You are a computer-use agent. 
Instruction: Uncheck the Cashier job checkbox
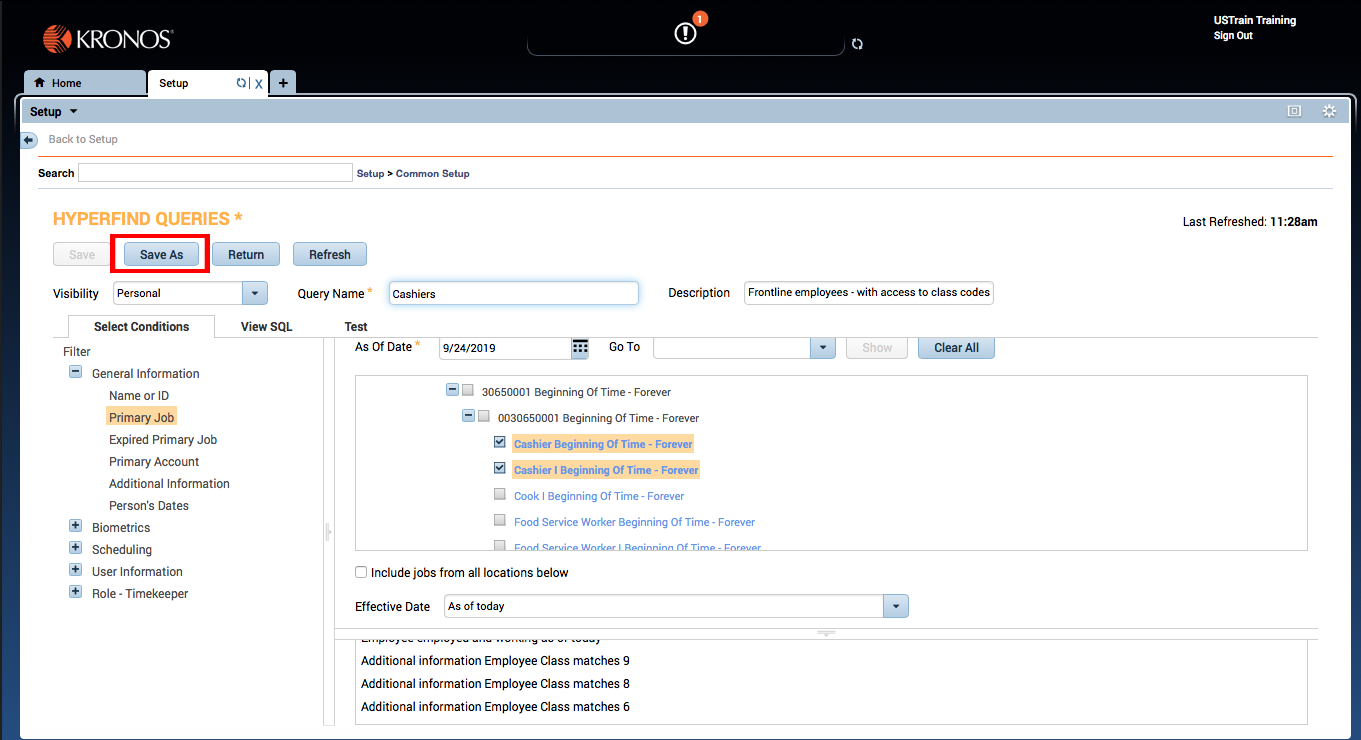(x=500, y=442)
